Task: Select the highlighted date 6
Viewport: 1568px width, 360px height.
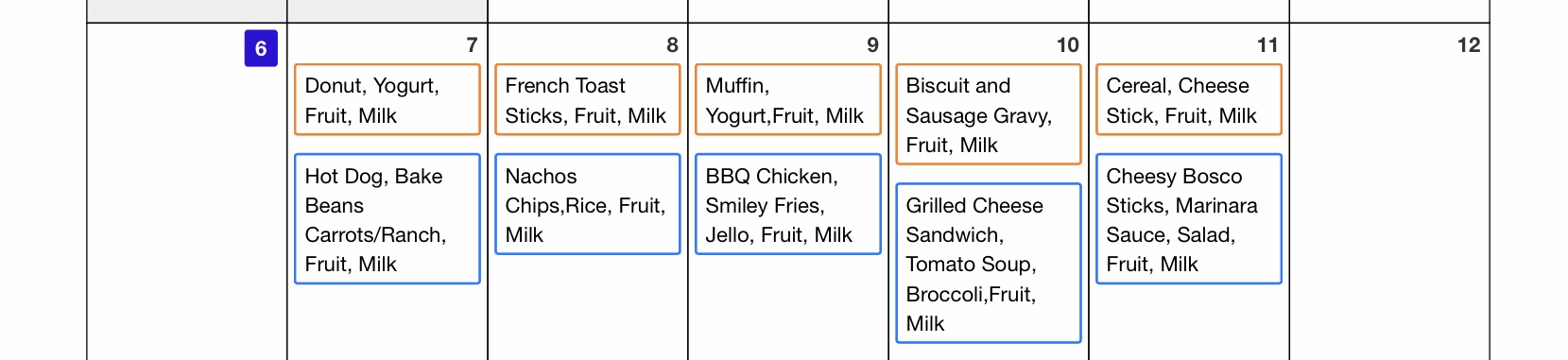Action: click(x=261, y=48)
